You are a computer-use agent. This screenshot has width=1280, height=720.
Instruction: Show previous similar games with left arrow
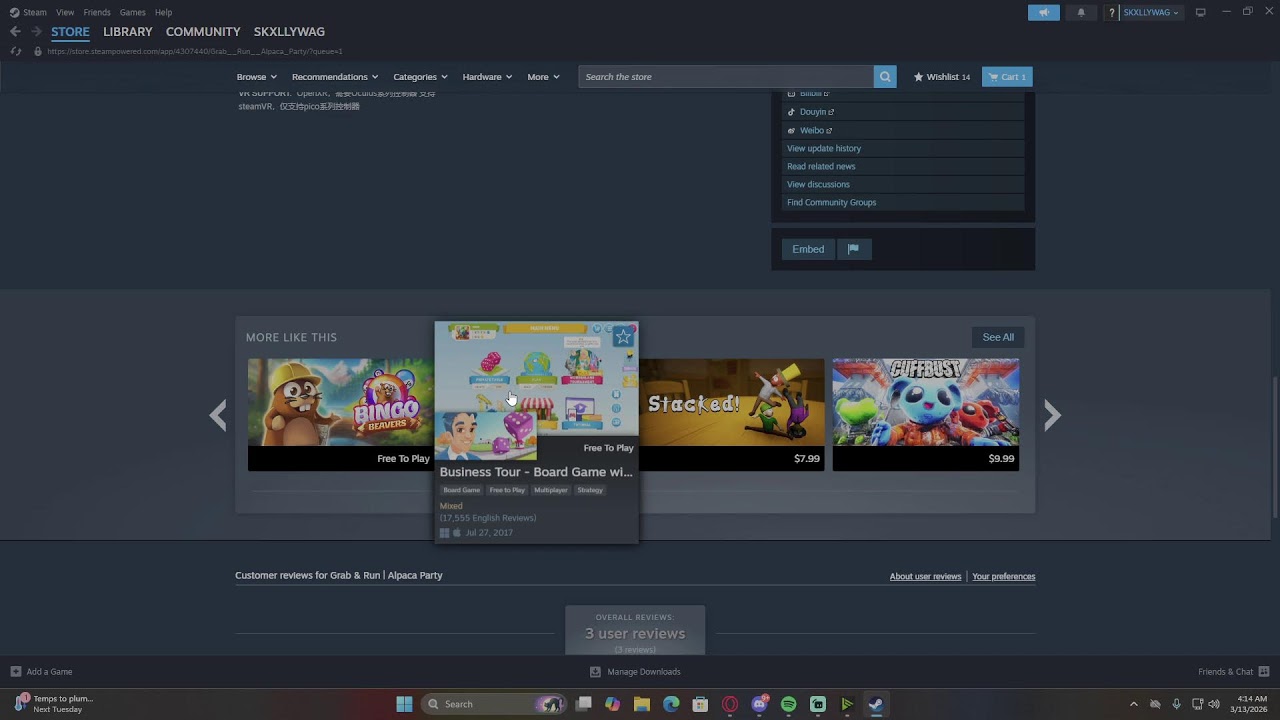218,415
